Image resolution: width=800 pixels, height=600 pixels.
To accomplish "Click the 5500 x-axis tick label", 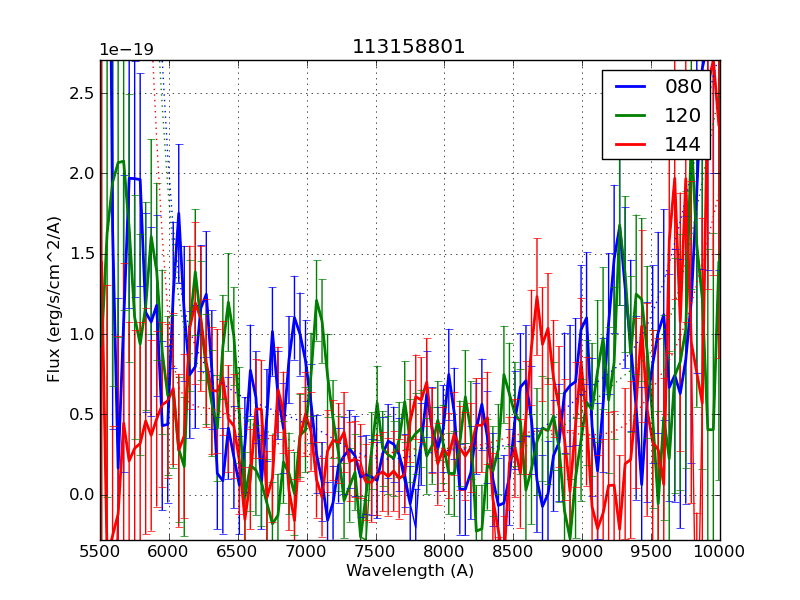I will 100,552.
